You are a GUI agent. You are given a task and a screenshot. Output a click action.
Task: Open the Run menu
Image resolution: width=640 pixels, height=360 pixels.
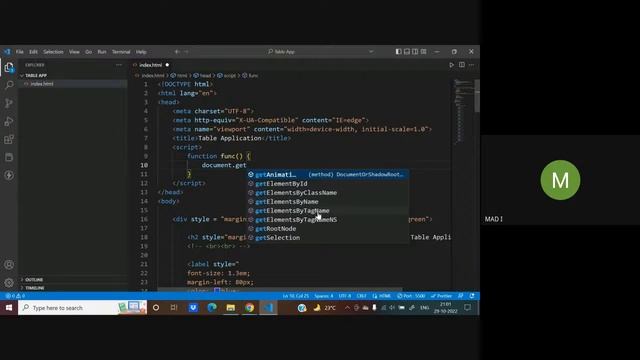[102, 52]
